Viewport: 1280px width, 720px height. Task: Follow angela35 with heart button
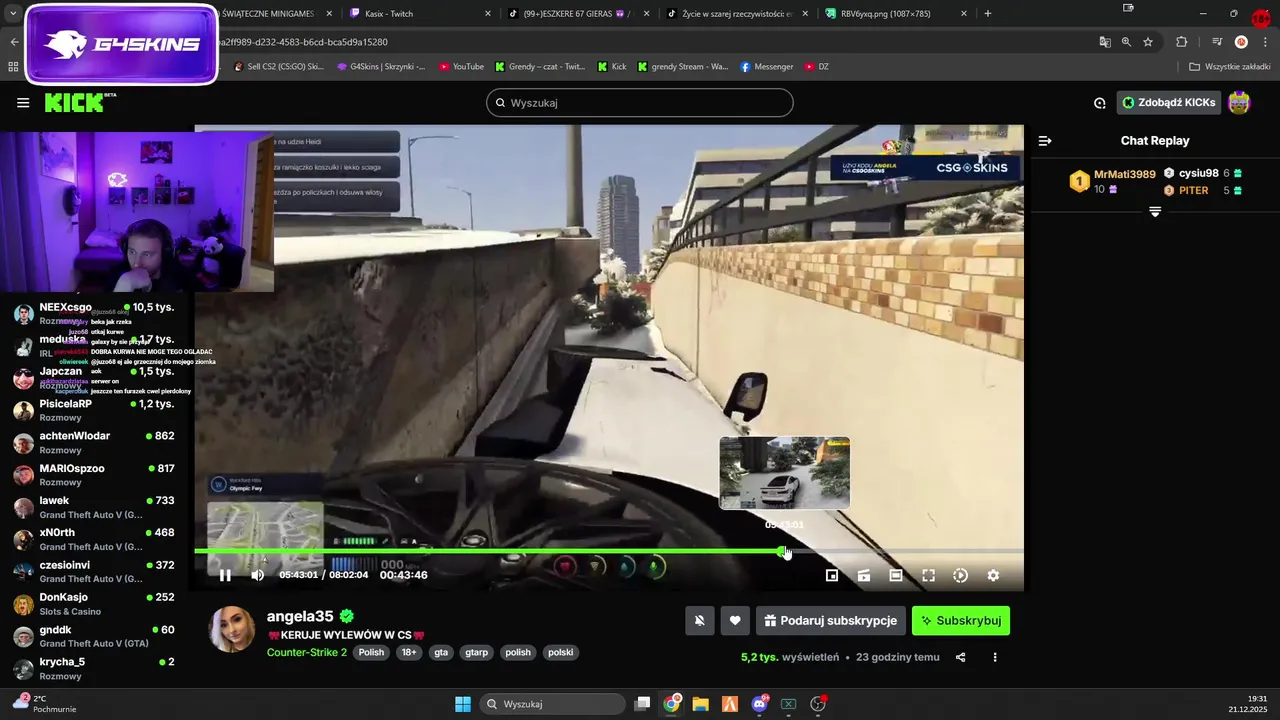coord(735,621)
